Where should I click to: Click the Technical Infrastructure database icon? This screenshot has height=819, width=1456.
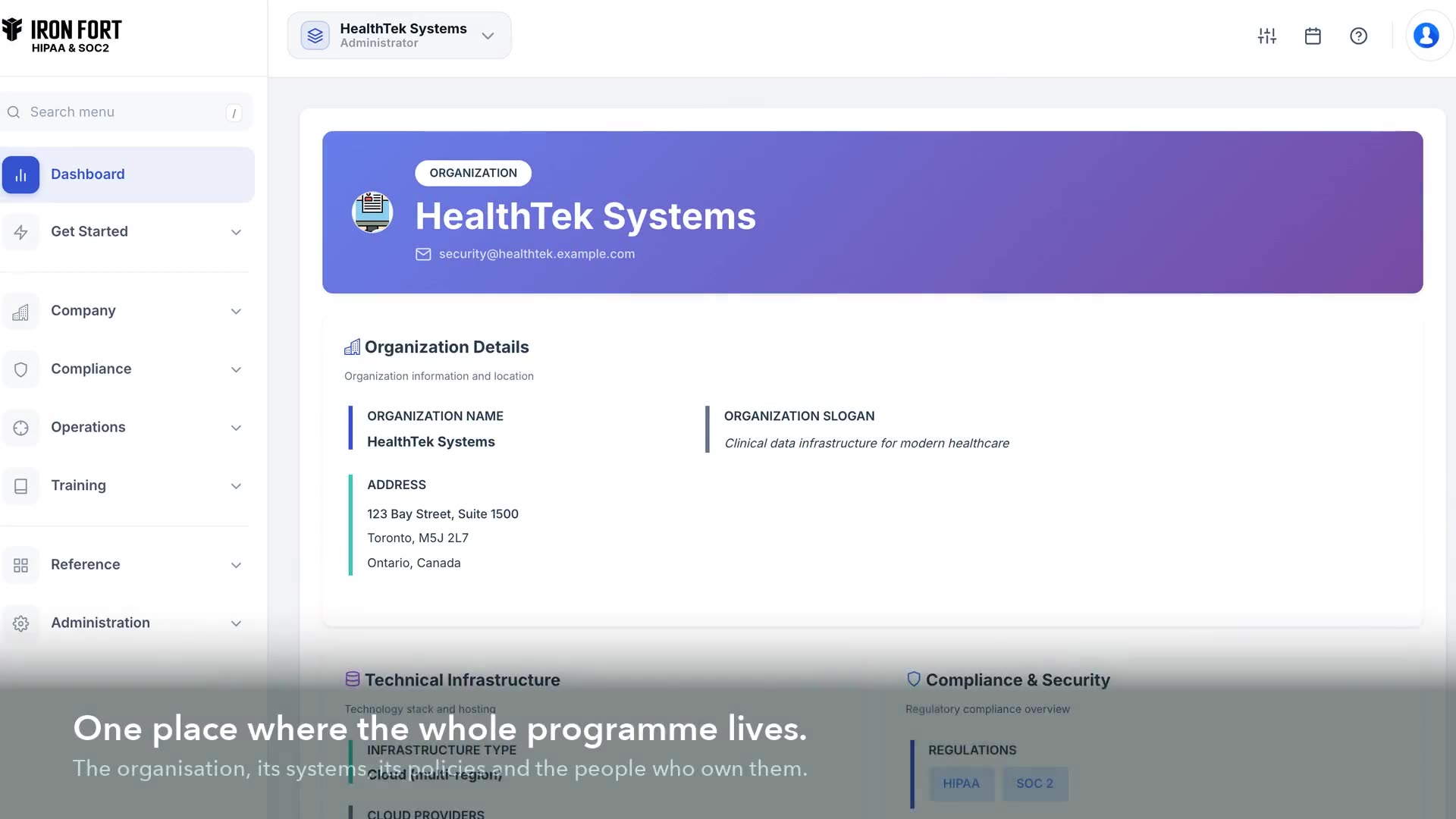click(x=353, y=679)
